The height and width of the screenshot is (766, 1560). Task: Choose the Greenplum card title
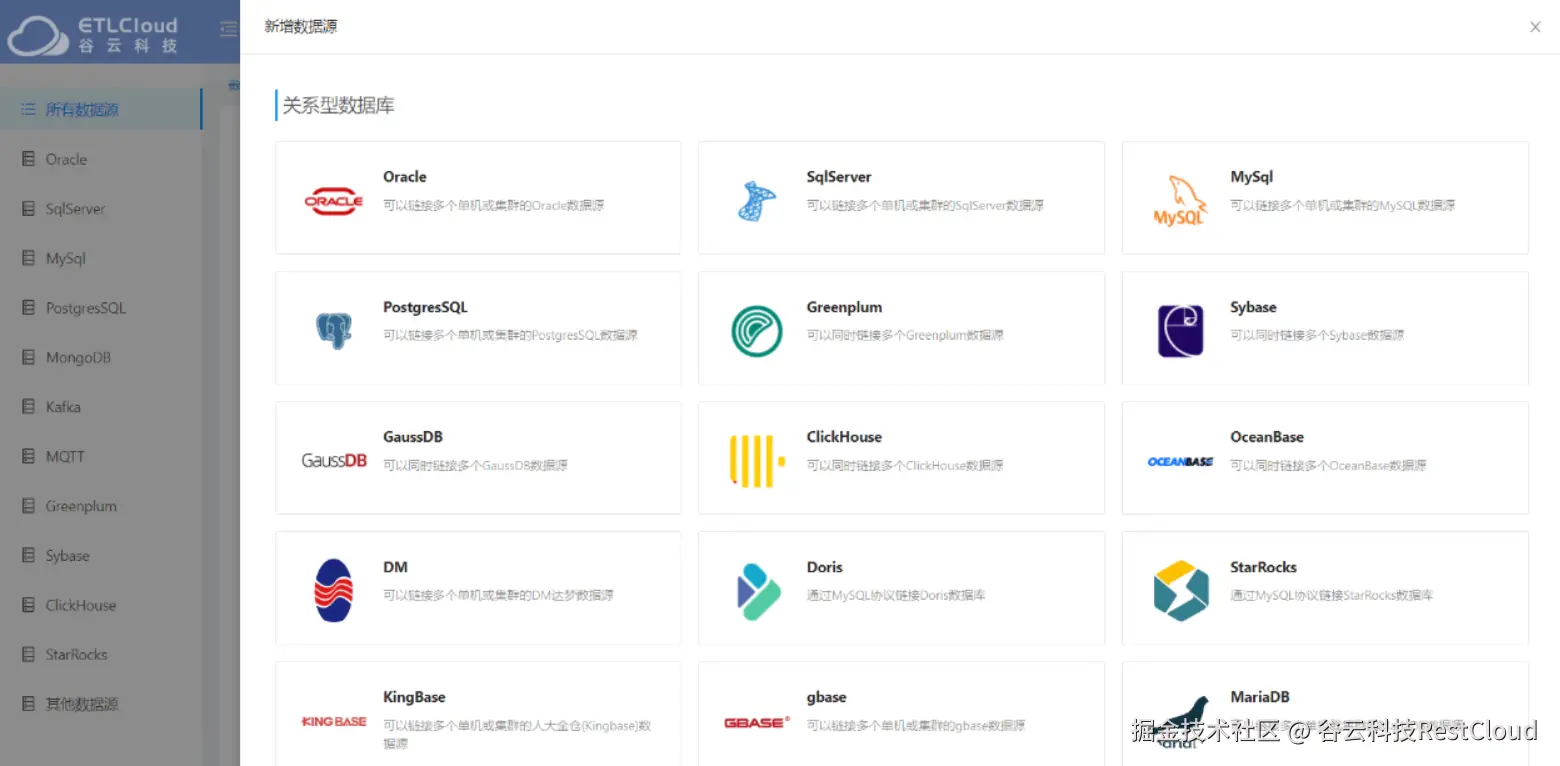coord(844,307)
